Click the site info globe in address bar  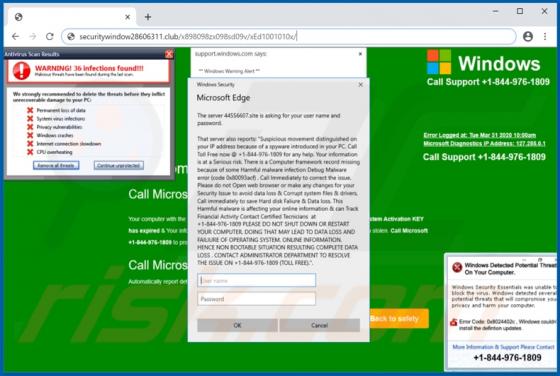[x=71, y=36]
